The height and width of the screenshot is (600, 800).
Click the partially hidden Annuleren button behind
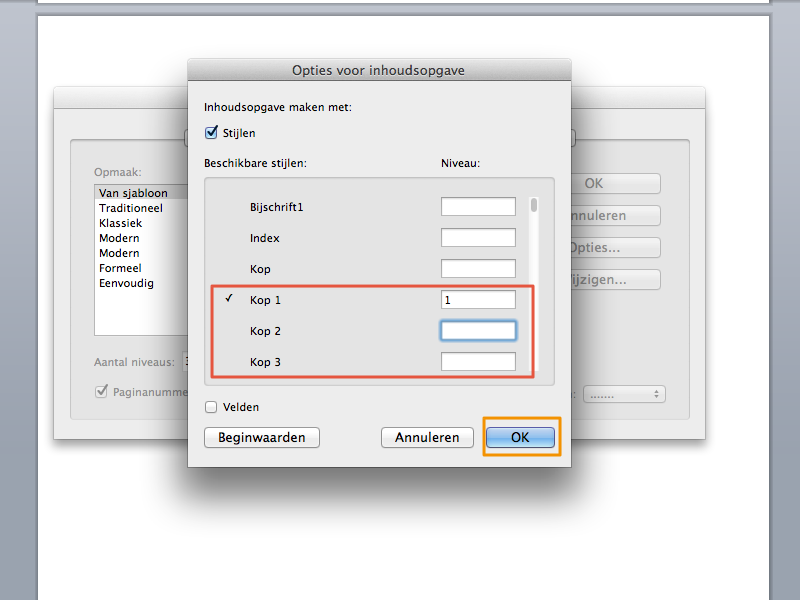coord(615,215)
